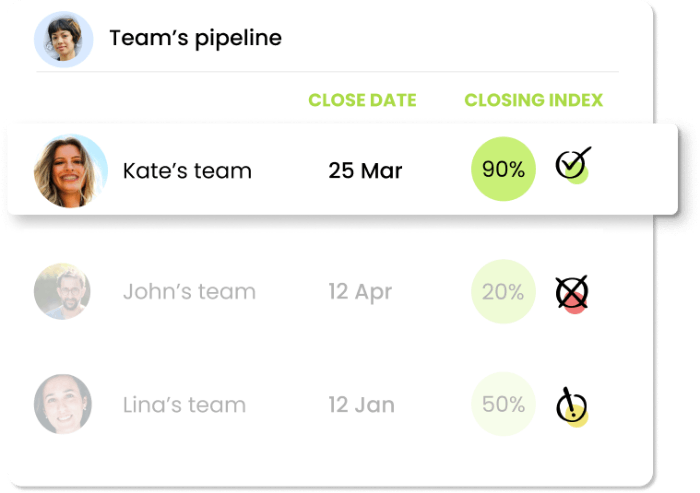Click the Team's pipeline title
Screen dimensions: 700x493
[196, 38]
